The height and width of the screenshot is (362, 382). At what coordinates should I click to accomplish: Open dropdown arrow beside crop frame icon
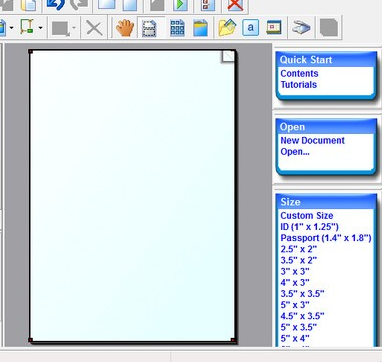pyautogui.click(x=41, y=28)
